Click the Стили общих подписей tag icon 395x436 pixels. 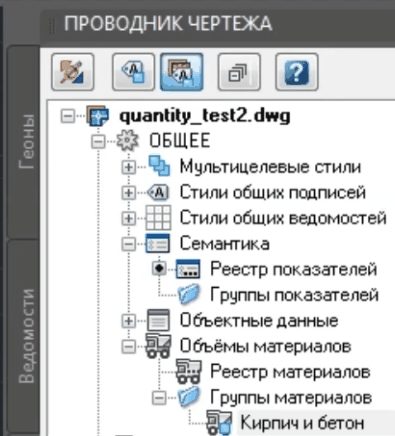[158, 192]
